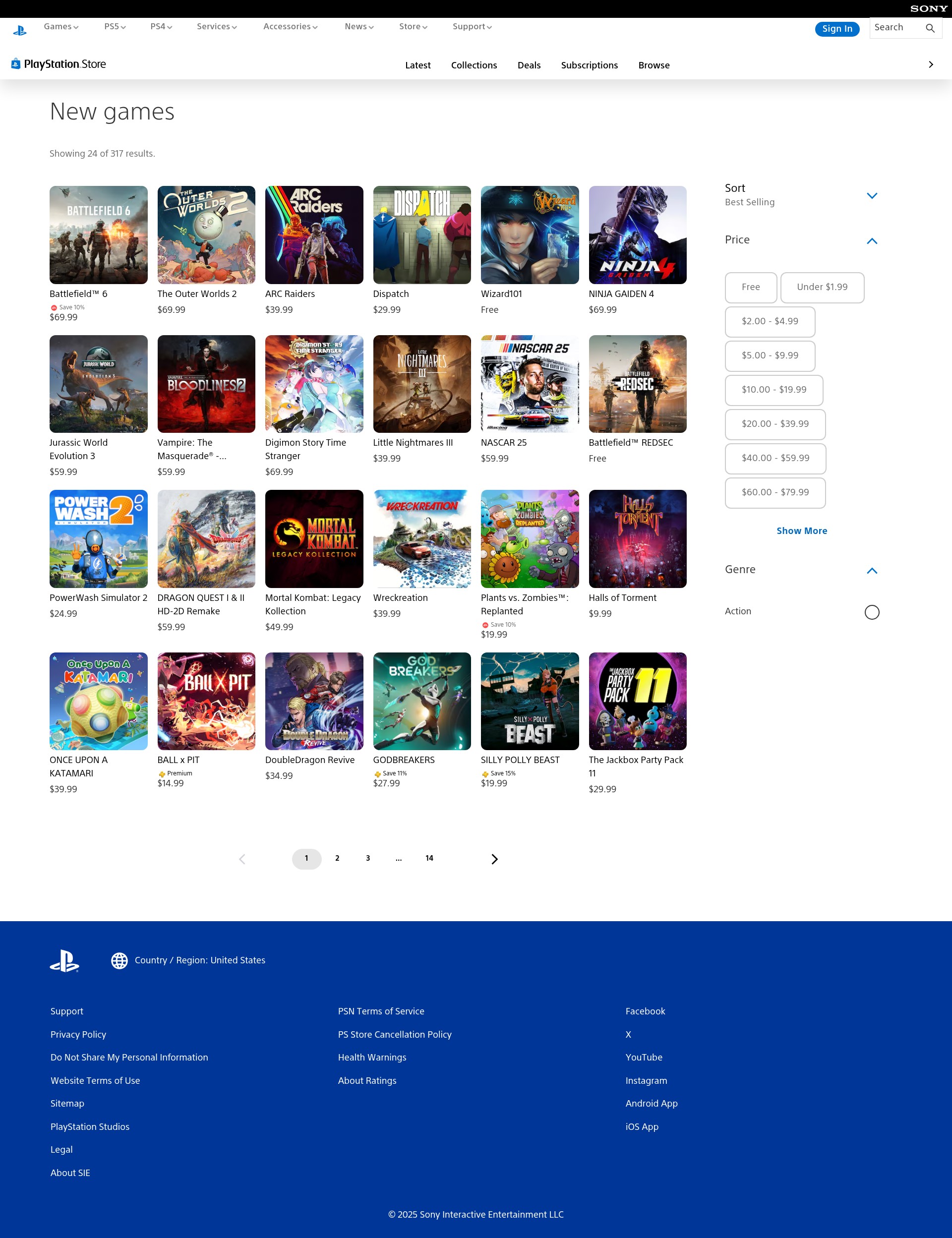Click the Dispatch game title
The image size is (952, 1238).
click(390, 294)
